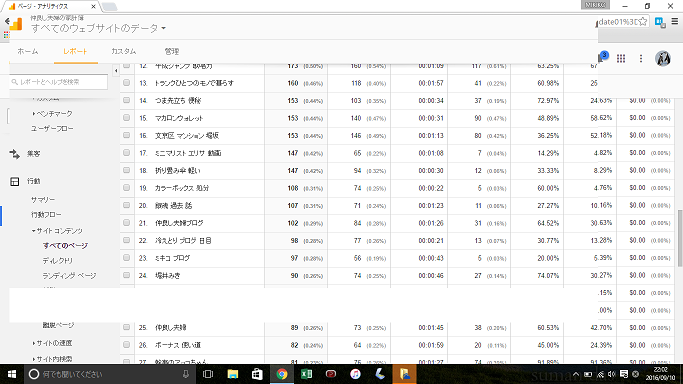Viewport: 683px width, 384px height.
Task: Open the ランディング ページ report
Action: coord(69,276)
